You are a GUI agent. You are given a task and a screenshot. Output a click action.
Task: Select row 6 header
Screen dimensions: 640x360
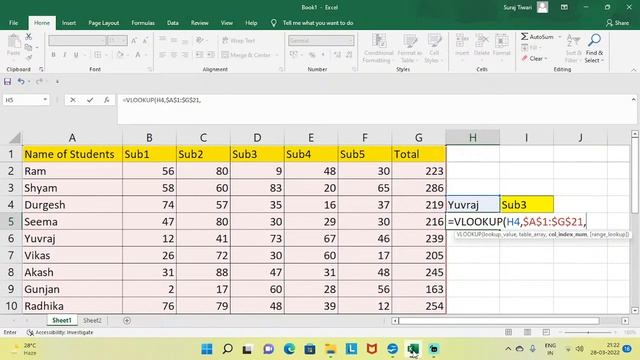(11, 238)
